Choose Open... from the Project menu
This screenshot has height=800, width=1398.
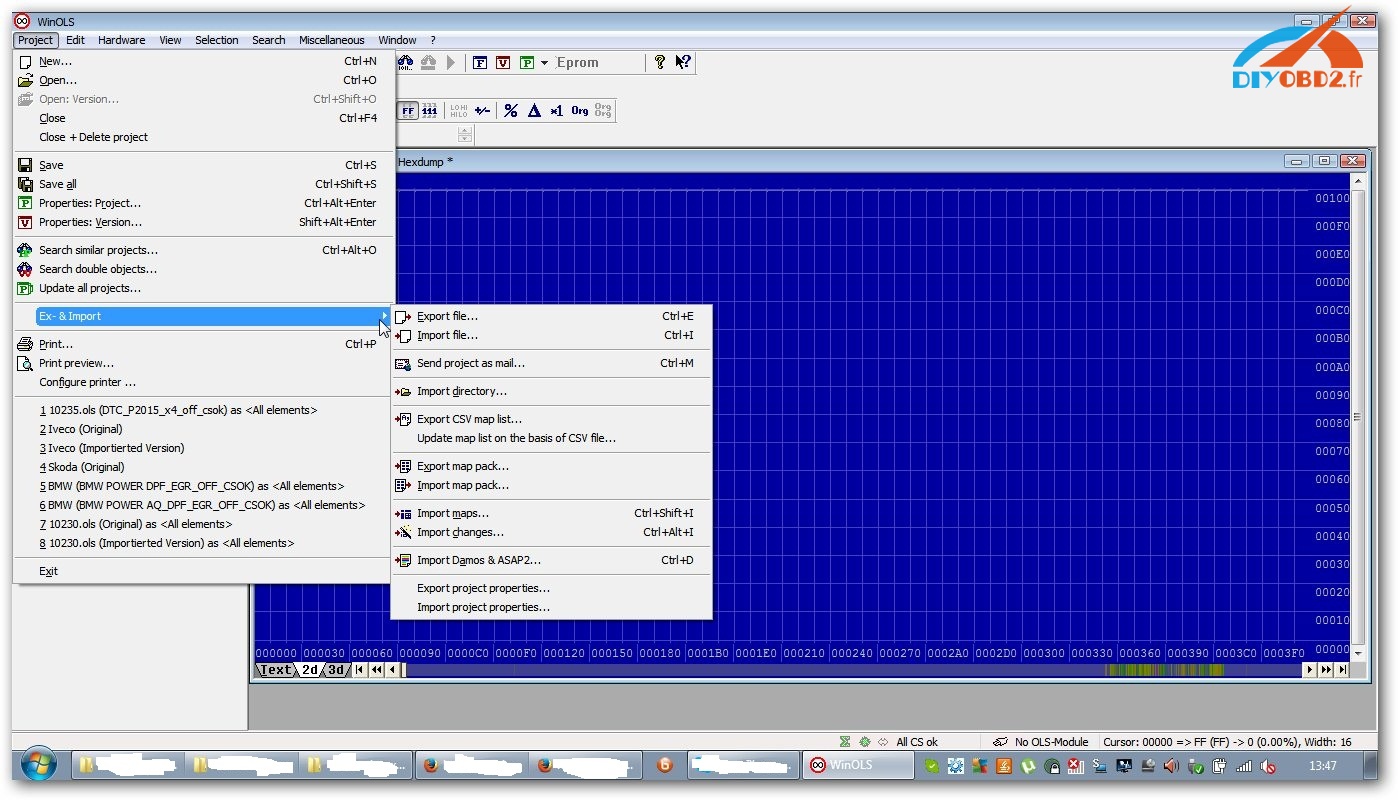(201, 80)
